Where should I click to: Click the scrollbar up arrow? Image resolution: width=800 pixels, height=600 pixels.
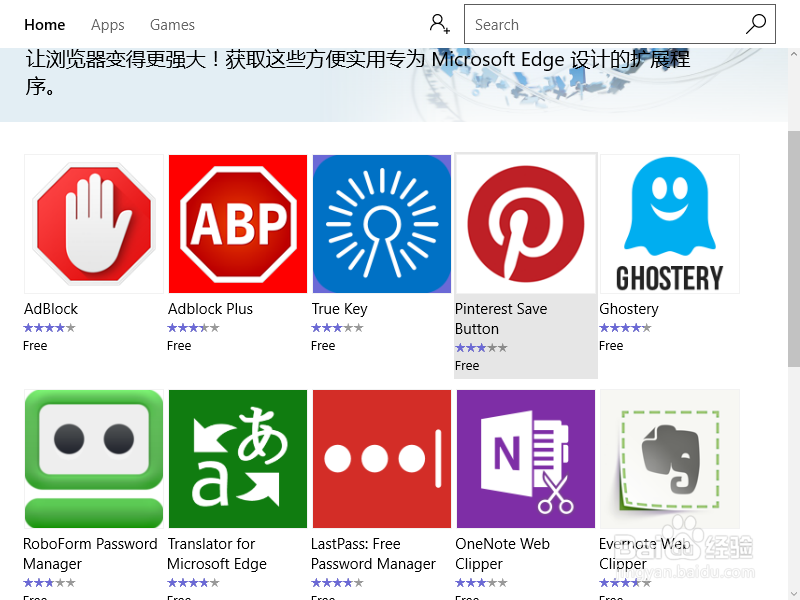(794, 54)
